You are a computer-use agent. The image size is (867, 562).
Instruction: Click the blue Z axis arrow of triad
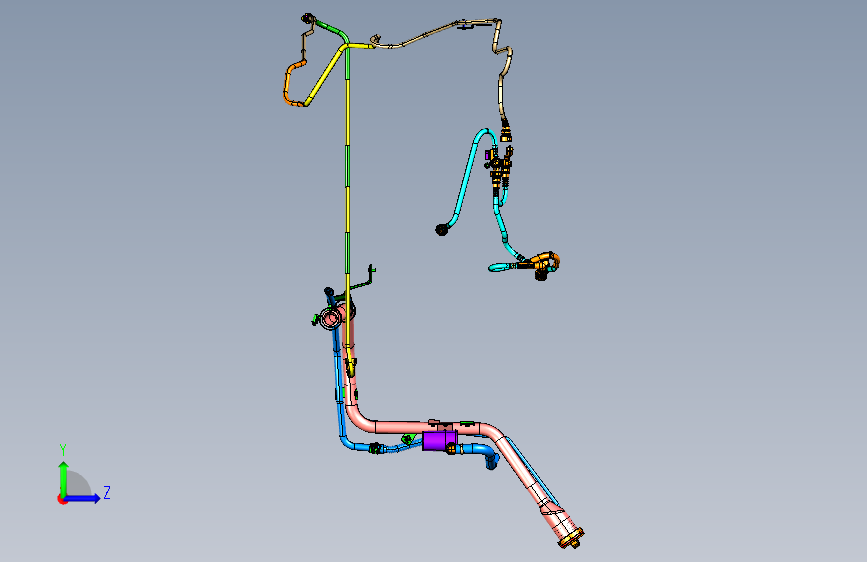(83, 498)
